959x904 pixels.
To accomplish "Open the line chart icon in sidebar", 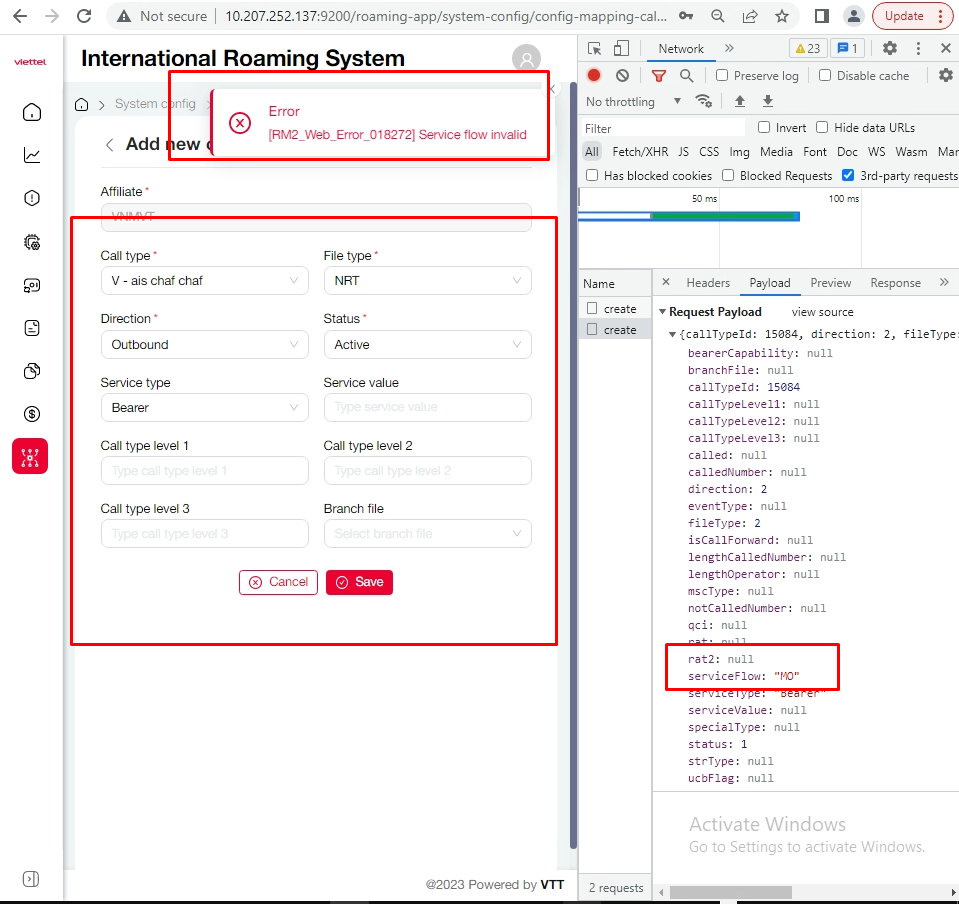I will 32,155.
